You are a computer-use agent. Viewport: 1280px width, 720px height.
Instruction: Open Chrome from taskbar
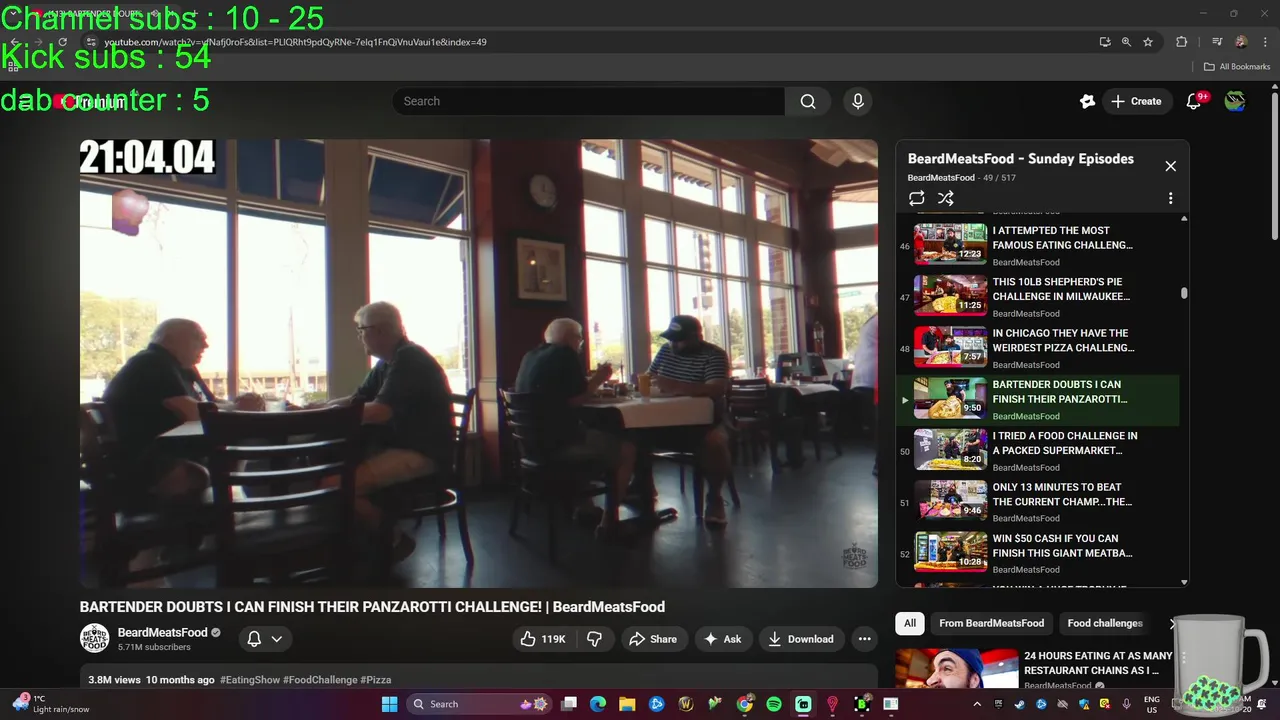[744, 704]
